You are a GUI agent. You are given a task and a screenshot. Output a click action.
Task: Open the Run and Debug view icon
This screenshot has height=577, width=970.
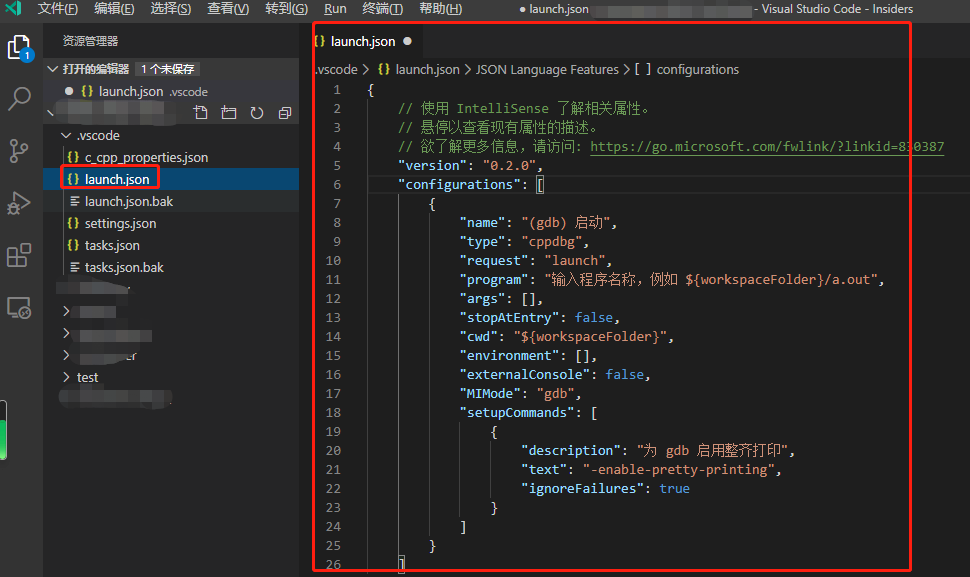tap(19, 203)
